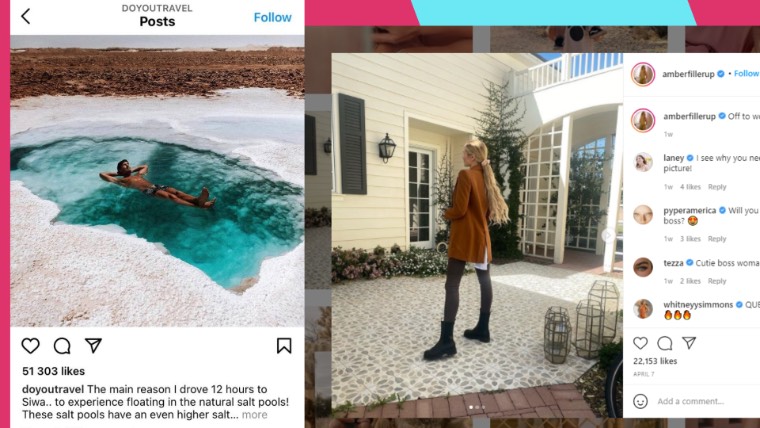Expand the caption with the 'more' link

[x=254, y=414]
